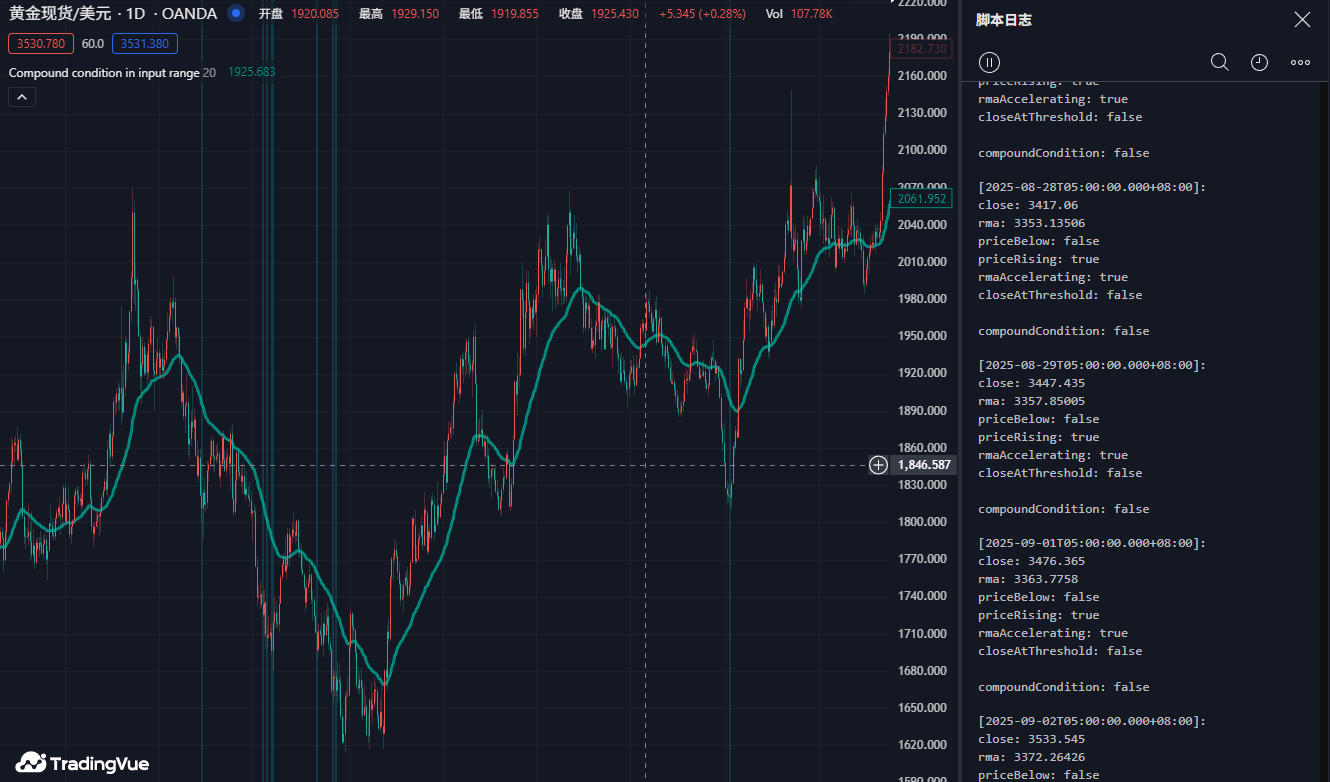
Task: Select the 2025-08-28 log entry timestamp
Action: pos(1092,187)
